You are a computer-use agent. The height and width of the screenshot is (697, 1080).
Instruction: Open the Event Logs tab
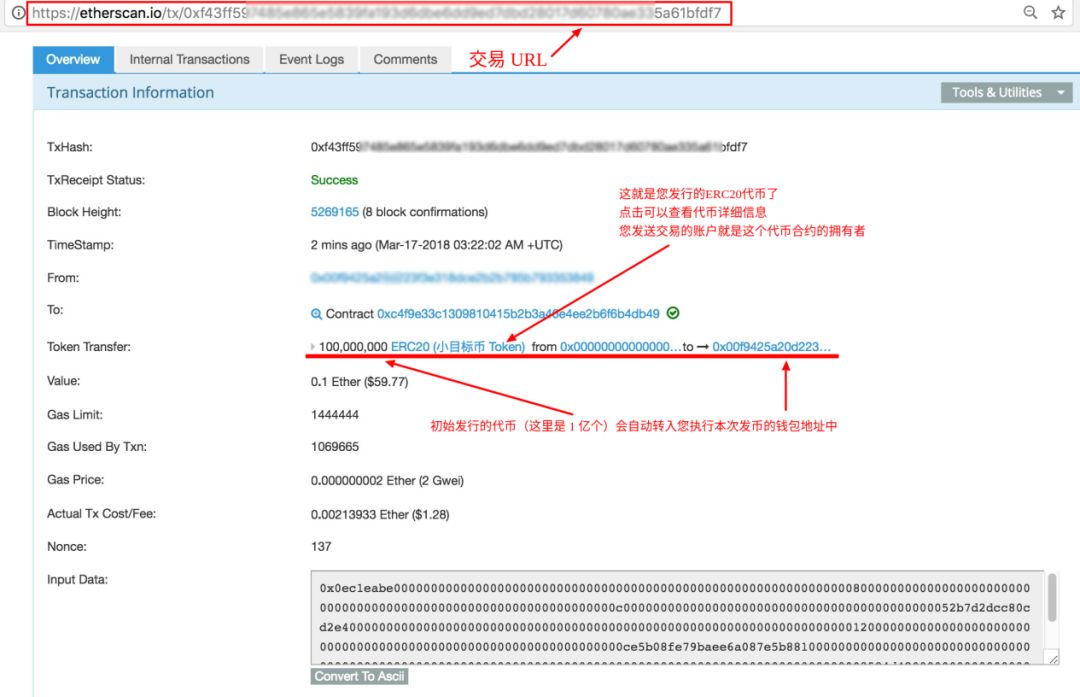pyautogui.click(x=311, y=60)
